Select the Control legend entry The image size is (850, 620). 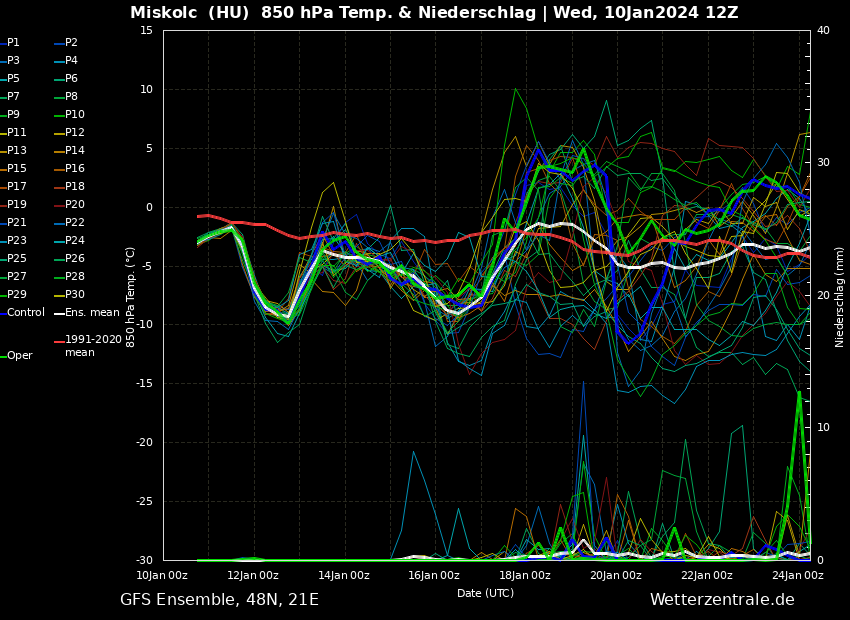pos(26,313)
